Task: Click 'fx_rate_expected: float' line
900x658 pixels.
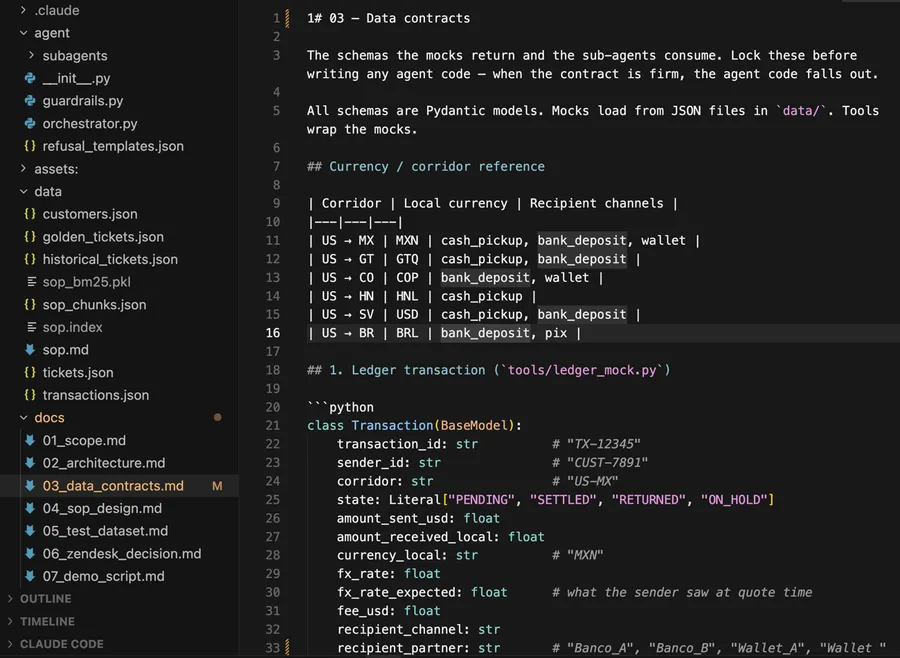Action: (x=422, y=592)
